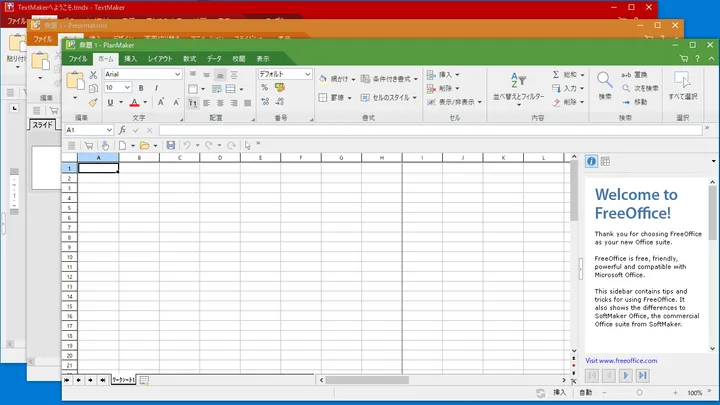Expand the font size dropdown
The width and height of the screenshot is (720, 405).
[128, 88]
